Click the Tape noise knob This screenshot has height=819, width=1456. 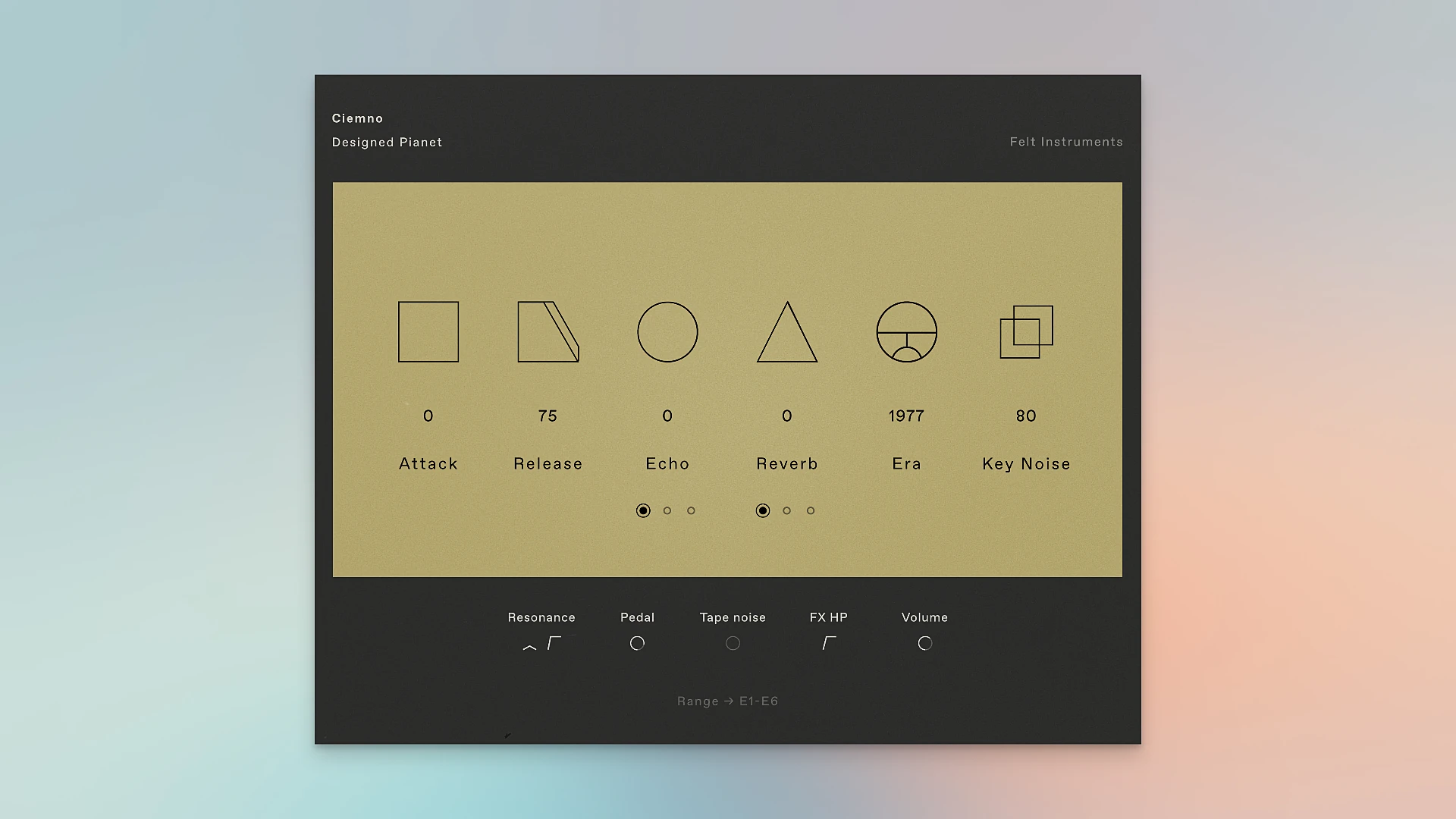(733, 643)
